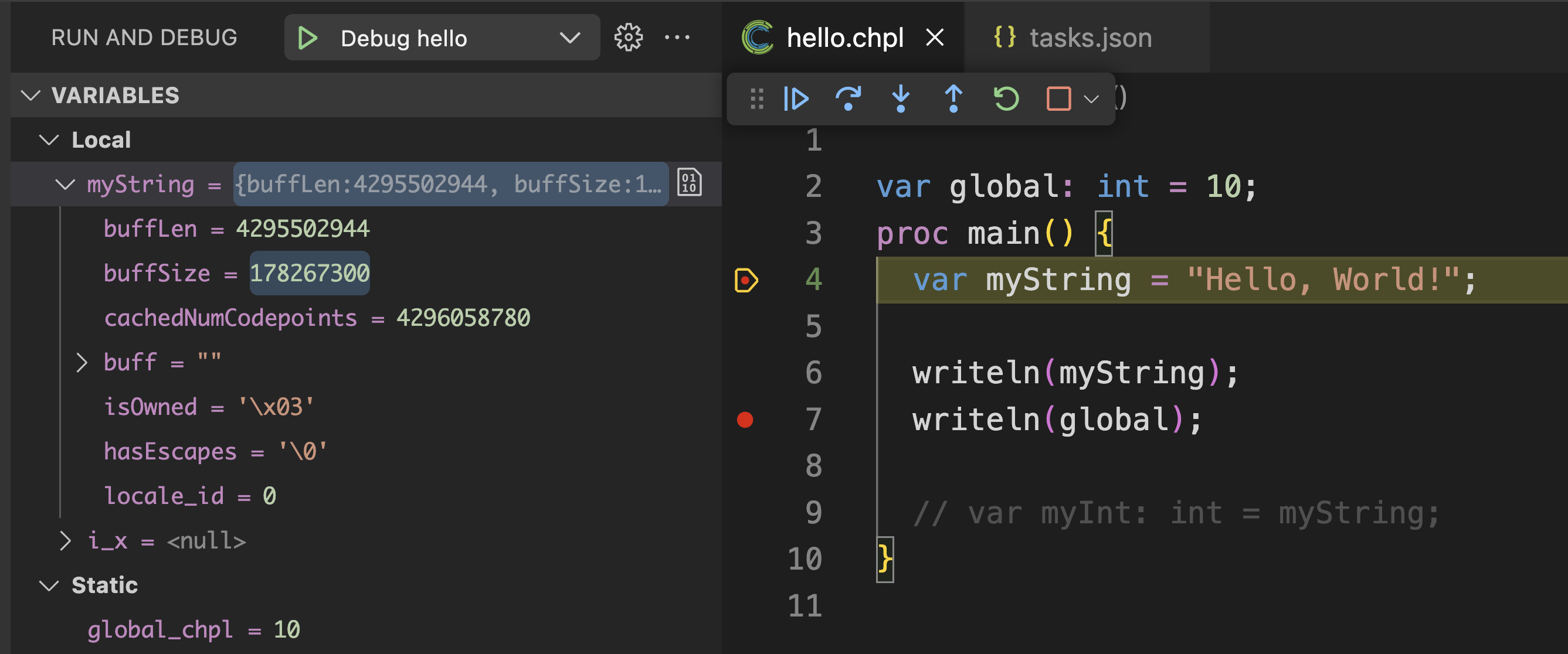Click the myString value preview
The image size is (1568, 654).
pos(451,185)
